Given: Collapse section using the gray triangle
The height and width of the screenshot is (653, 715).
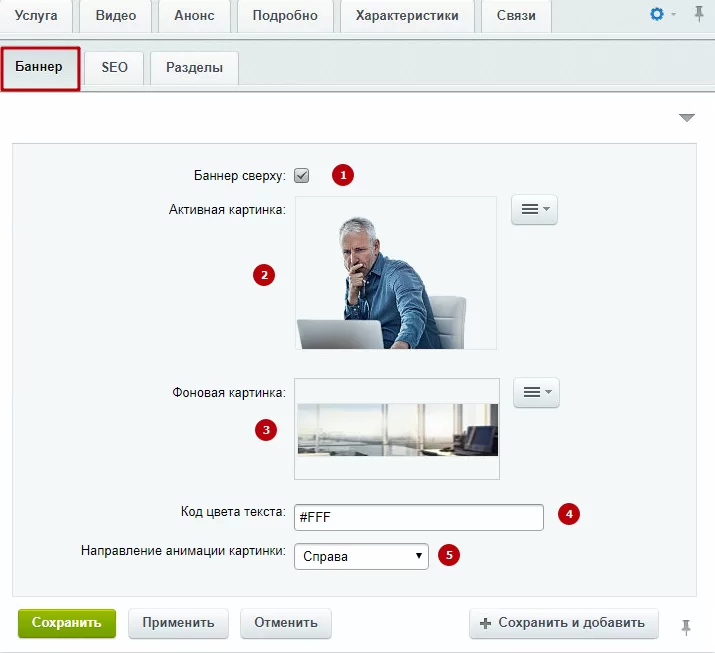Looking at the screenshot, I should [687, 118].
